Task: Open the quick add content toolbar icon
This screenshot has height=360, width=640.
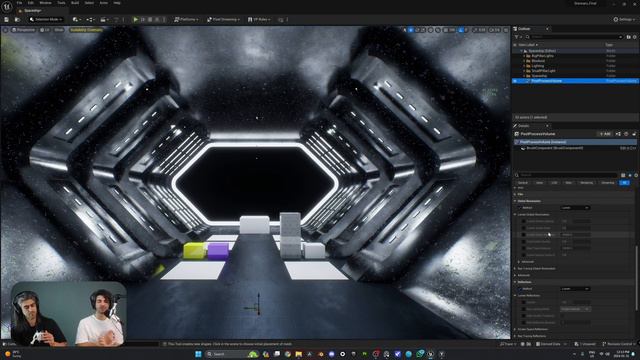Action: click(76, 20)
